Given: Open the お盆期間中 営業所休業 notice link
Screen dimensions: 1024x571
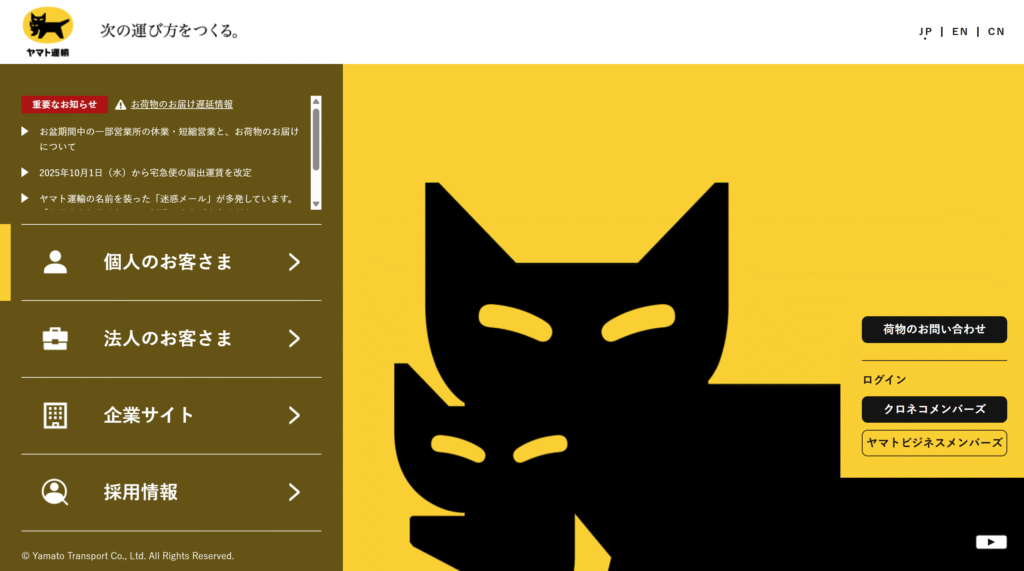Looking at the screenshot, I should pyautogui.click(x=169, y=139).
